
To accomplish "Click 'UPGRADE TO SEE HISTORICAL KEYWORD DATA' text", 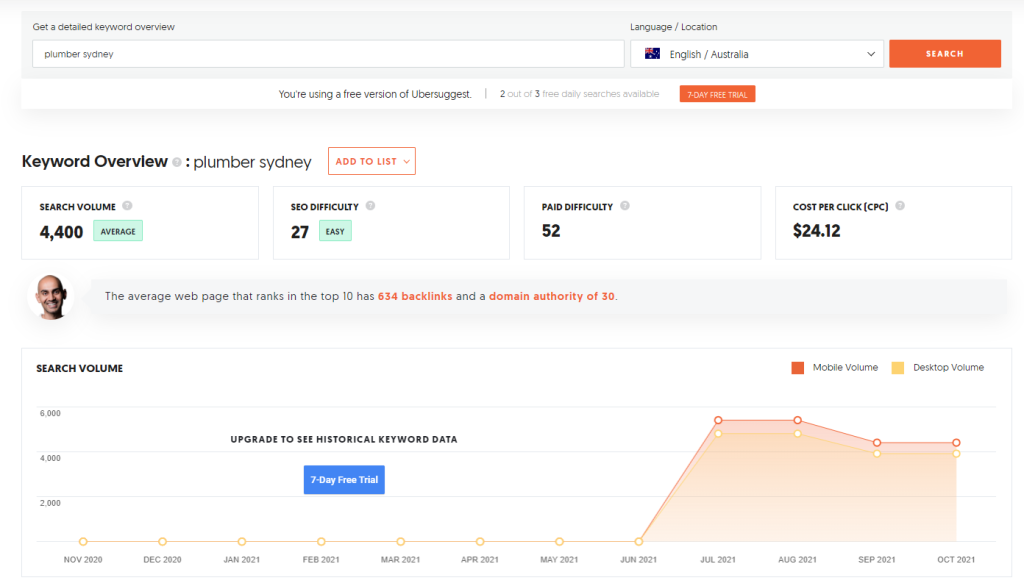I will (344, 440).
